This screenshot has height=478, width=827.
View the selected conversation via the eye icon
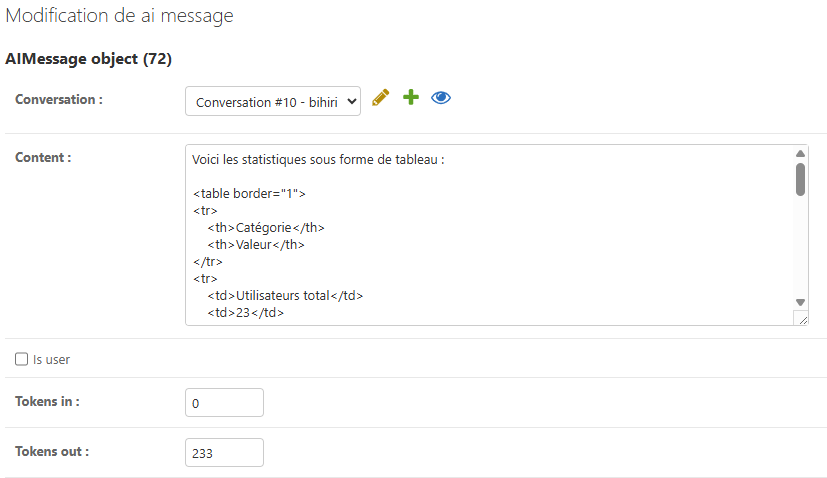441,98
